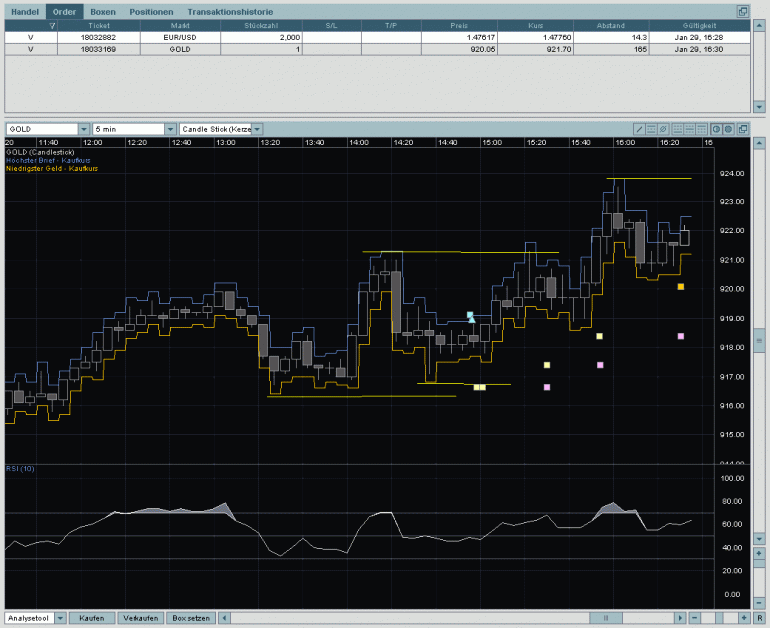Image resolution: width=770 pixels, height=628 pixels.
Task: Detach the chart panel window icon
Action: click(742, 129)
